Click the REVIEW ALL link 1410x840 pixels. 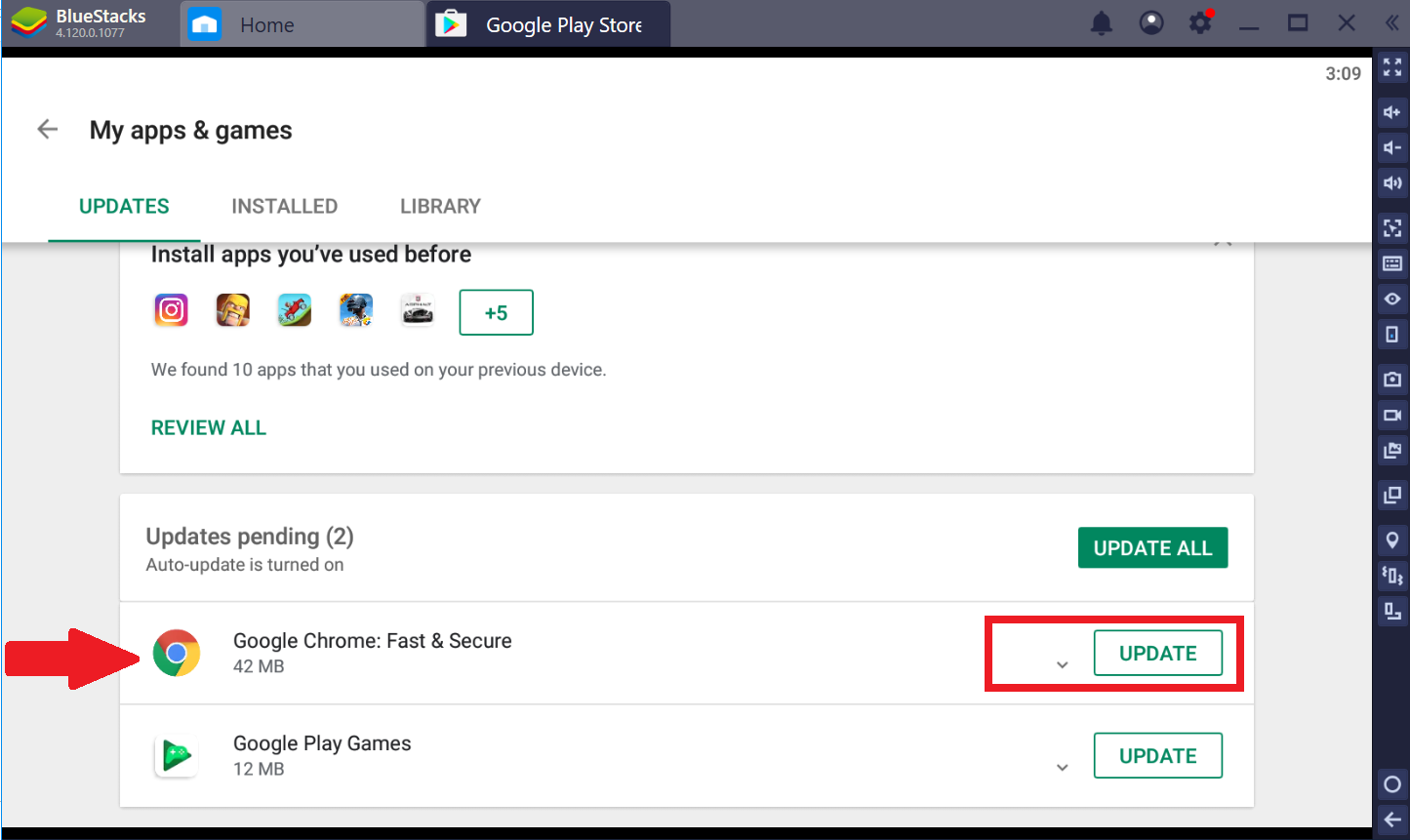pos(209,427)
